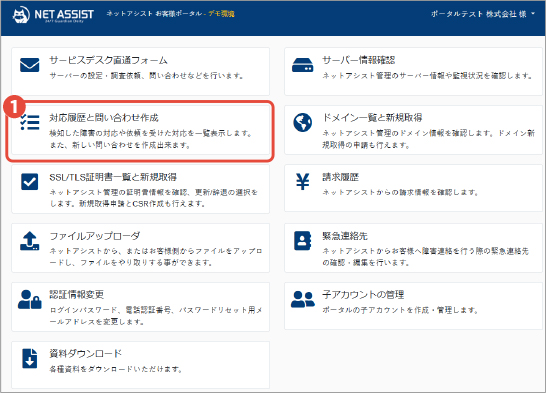Viewport: 546px width, 393px height.
Task: Click the globe icon for domains
Action: [x=302, y=123]
